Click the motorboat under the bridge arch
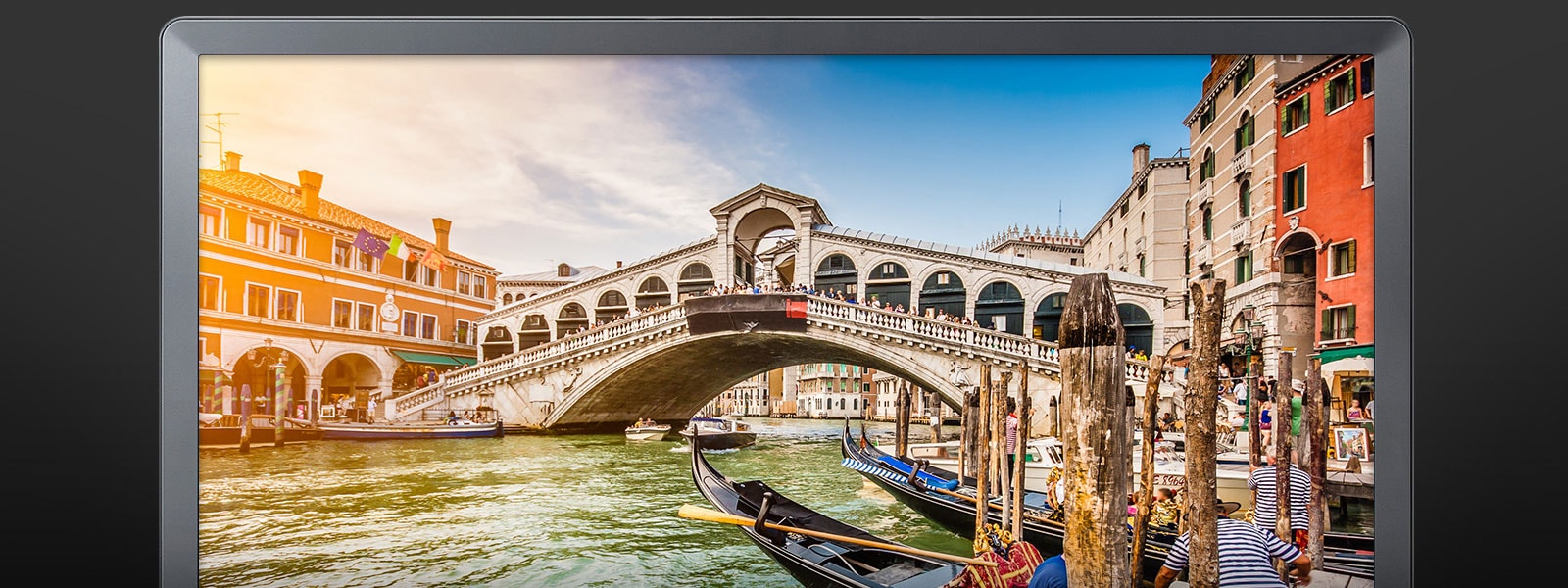This screenshot has height=588, width=1568. point(718,429)
